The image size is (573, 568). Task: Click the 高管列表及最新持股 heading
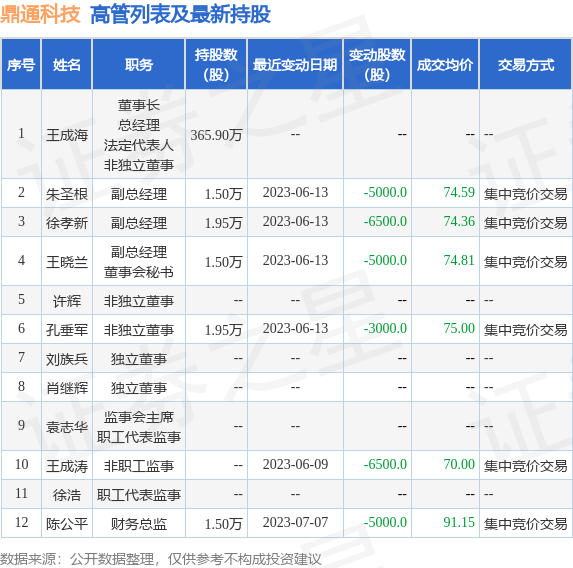(x=180, y=14)
